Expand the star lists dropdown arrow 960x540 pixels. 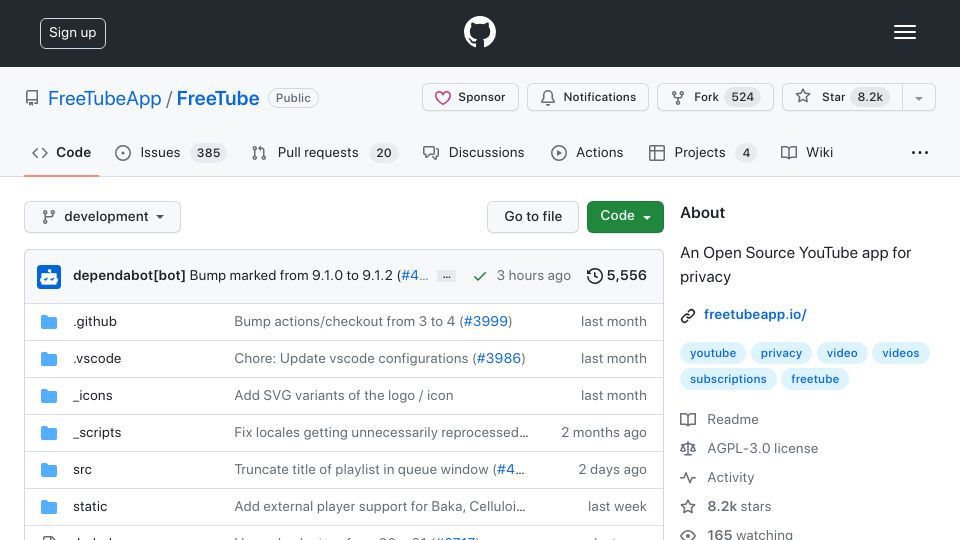(918, 98)
